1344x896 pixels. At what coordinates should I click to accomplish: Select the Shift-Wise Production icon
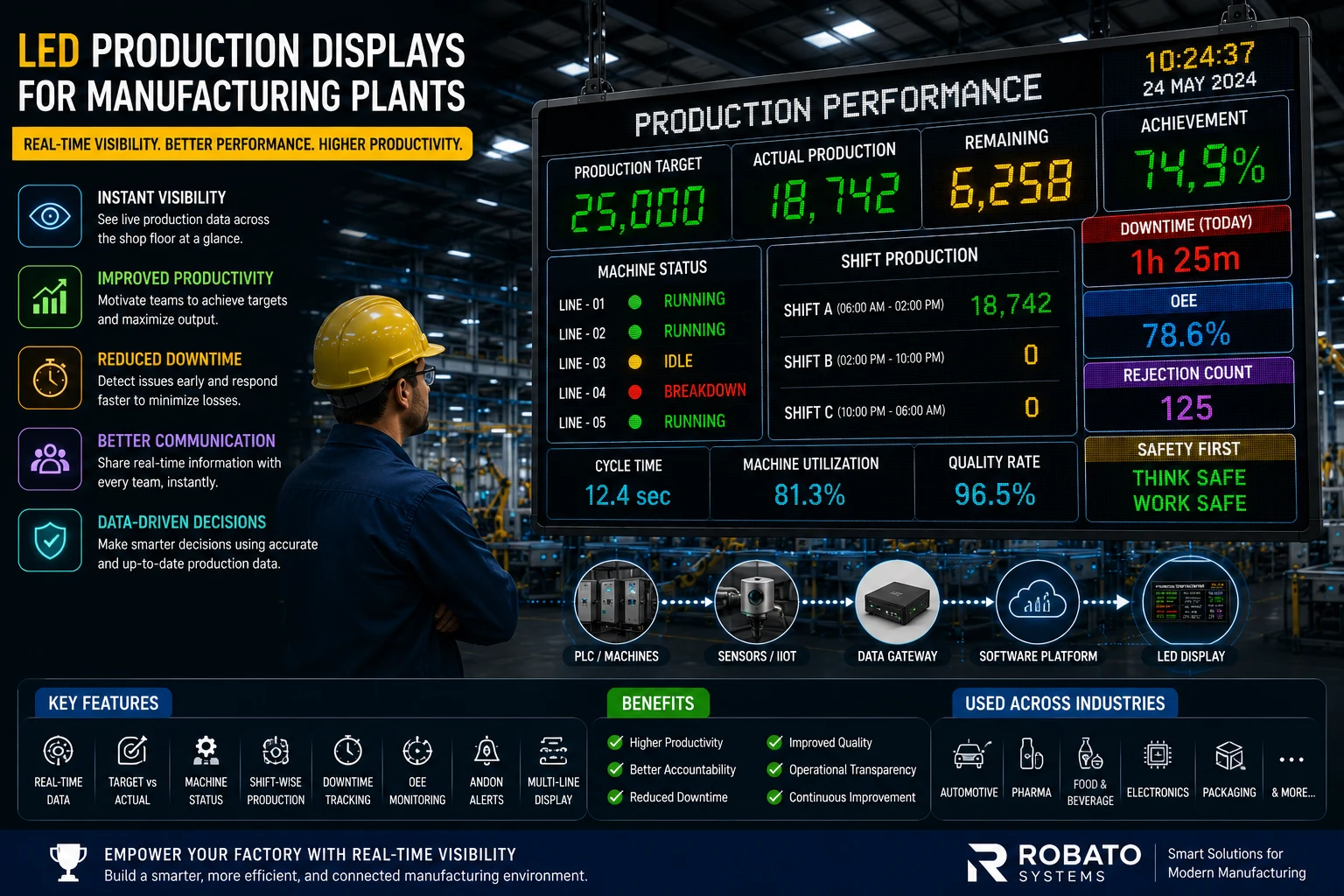tap(276, 751)
